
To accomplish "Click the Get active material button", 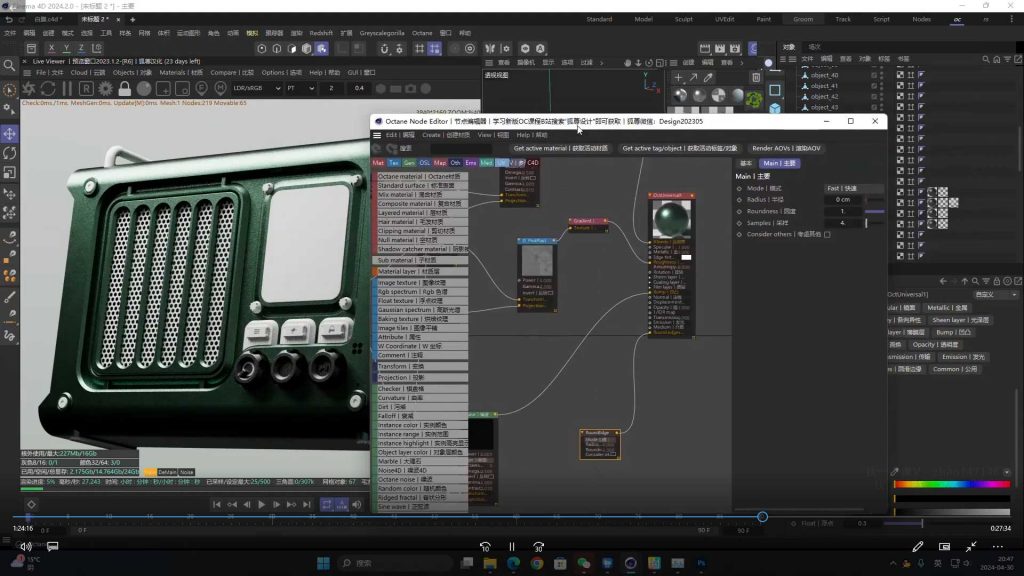I will 560,148.
